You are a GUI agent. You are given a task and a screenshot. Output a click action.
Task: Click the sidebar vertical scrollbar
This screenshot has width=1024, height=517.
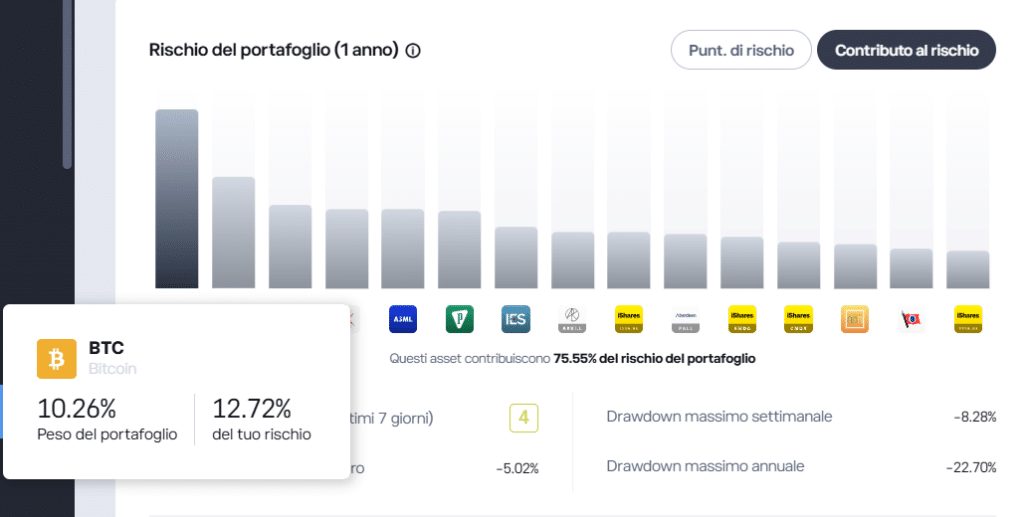(67, 85)
